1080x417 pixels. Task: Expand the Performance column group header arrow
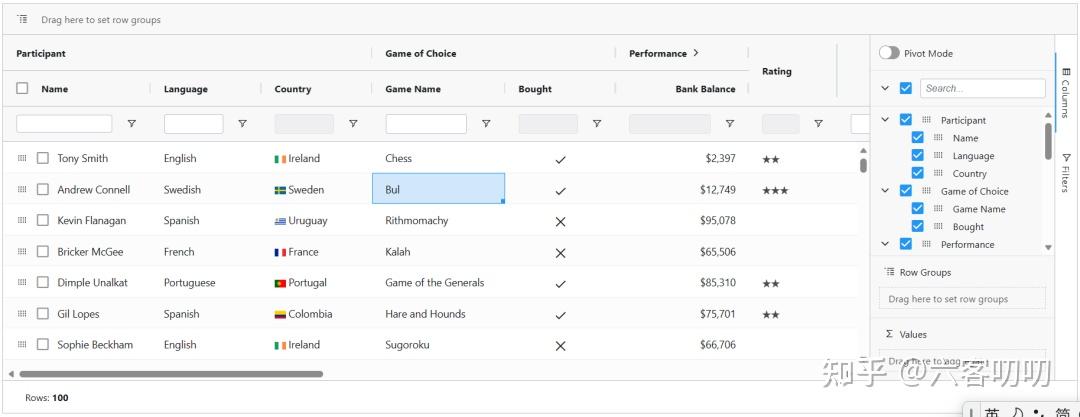coord(696,53)
